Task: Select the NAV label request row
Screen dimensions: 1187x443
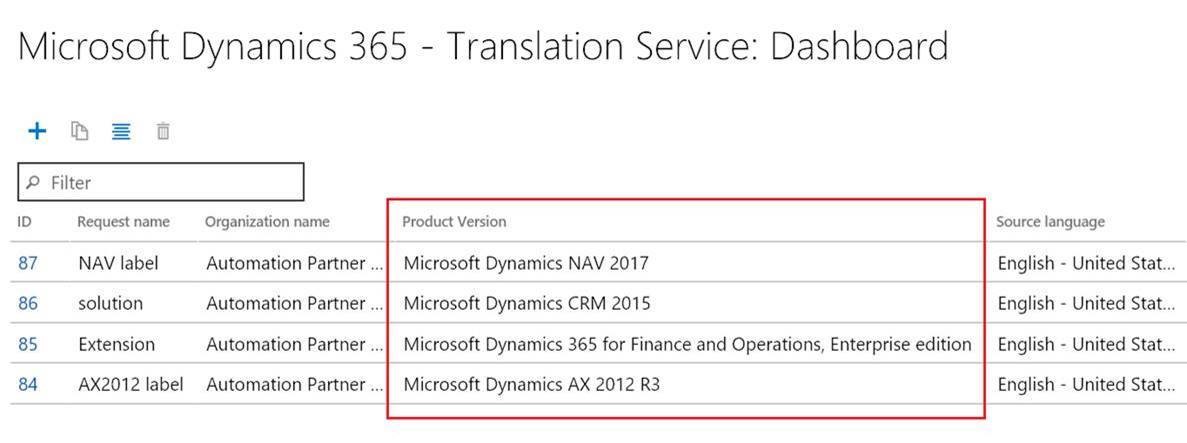Action: click(x=118, y=264)
